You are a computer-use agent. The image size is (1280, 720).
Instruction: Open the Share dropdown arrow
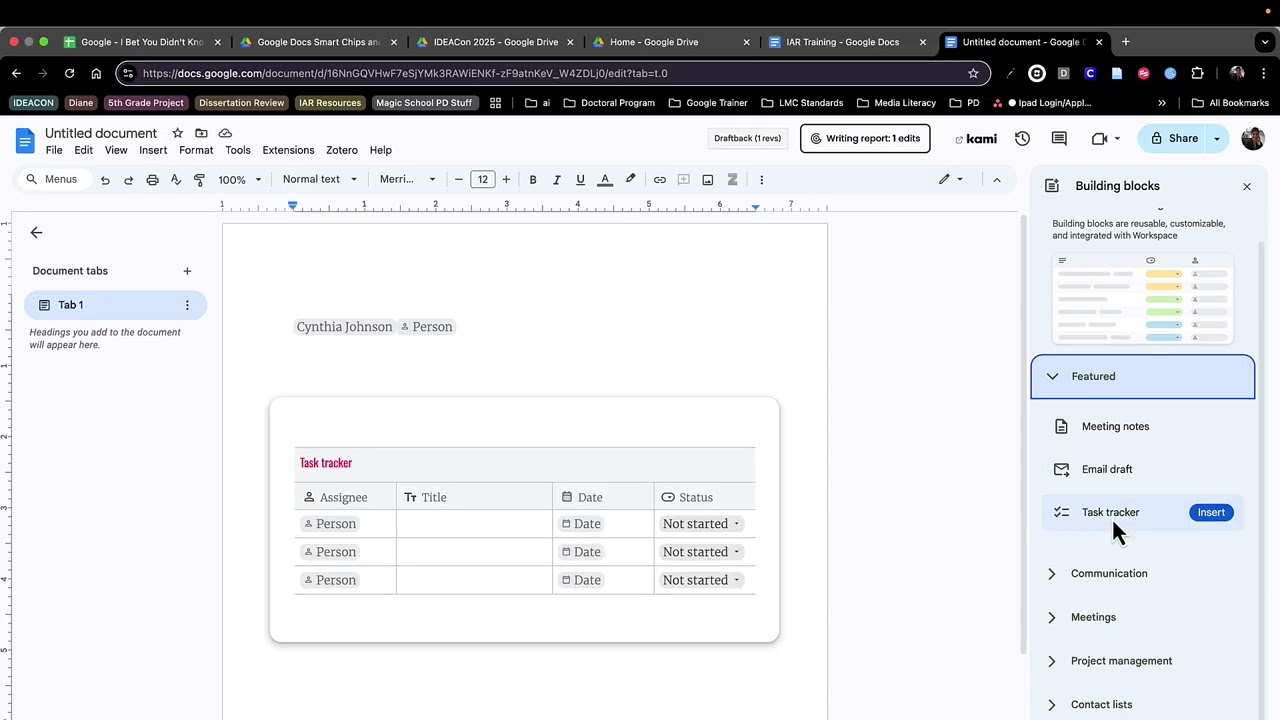[1217, 139]
